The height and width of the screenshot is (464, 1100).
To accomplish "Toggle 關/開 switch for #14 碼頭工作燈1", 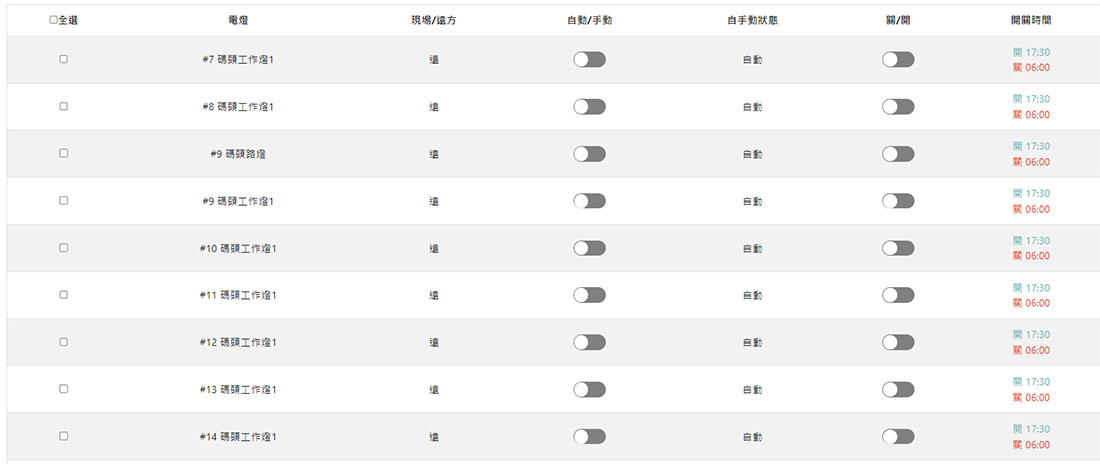I will tap(898, 437).
